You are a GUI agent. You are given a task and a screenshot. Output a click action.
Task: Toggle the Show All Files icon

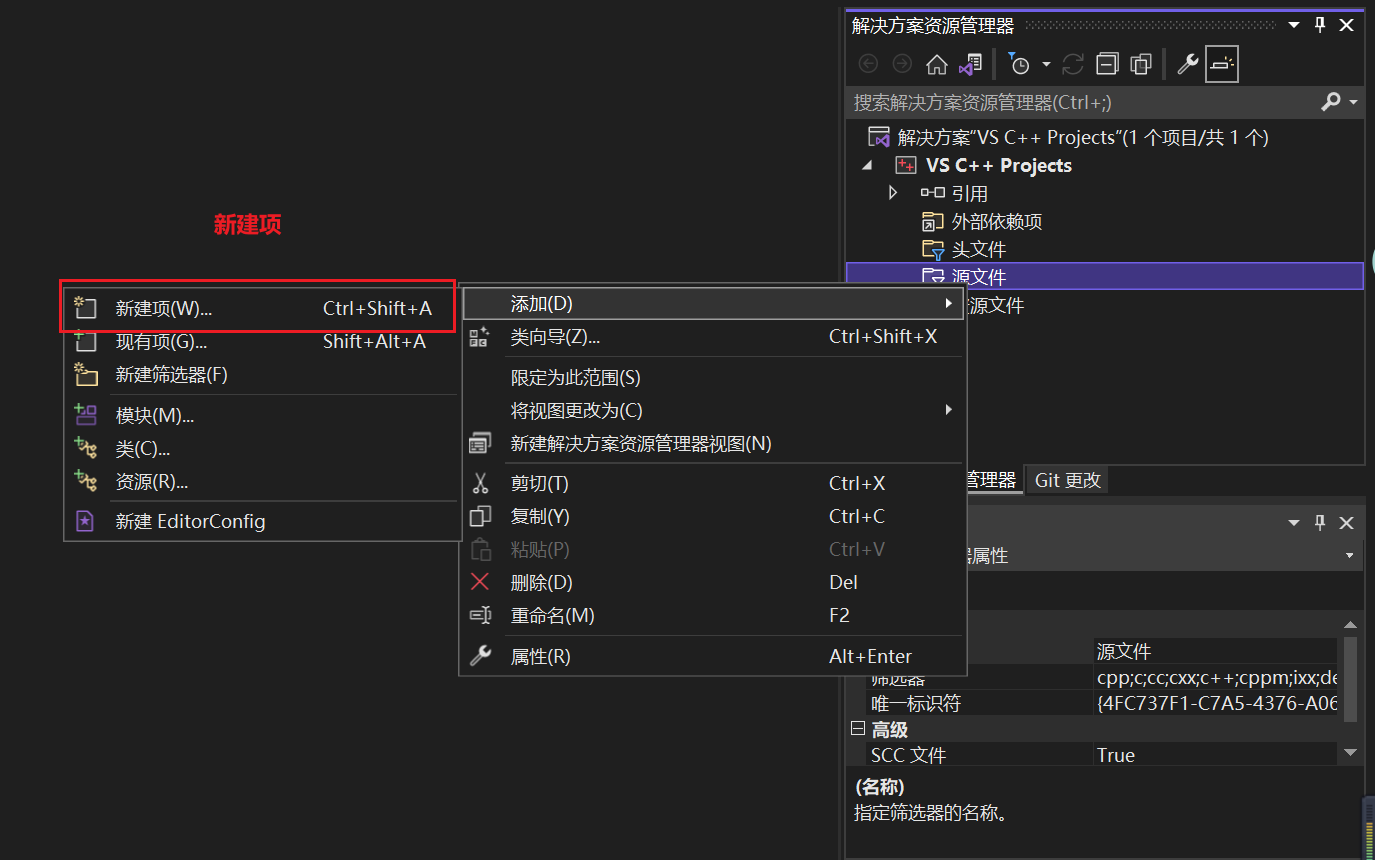[x=1141, y=65]
